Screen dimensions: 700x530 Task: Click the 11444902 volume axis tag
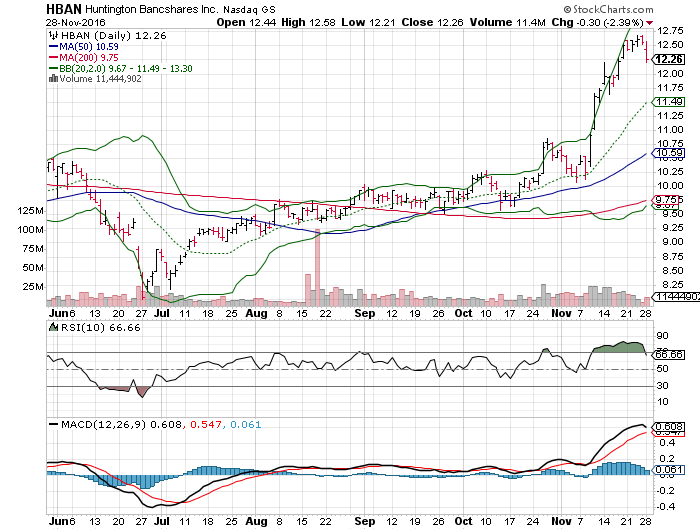676,296
